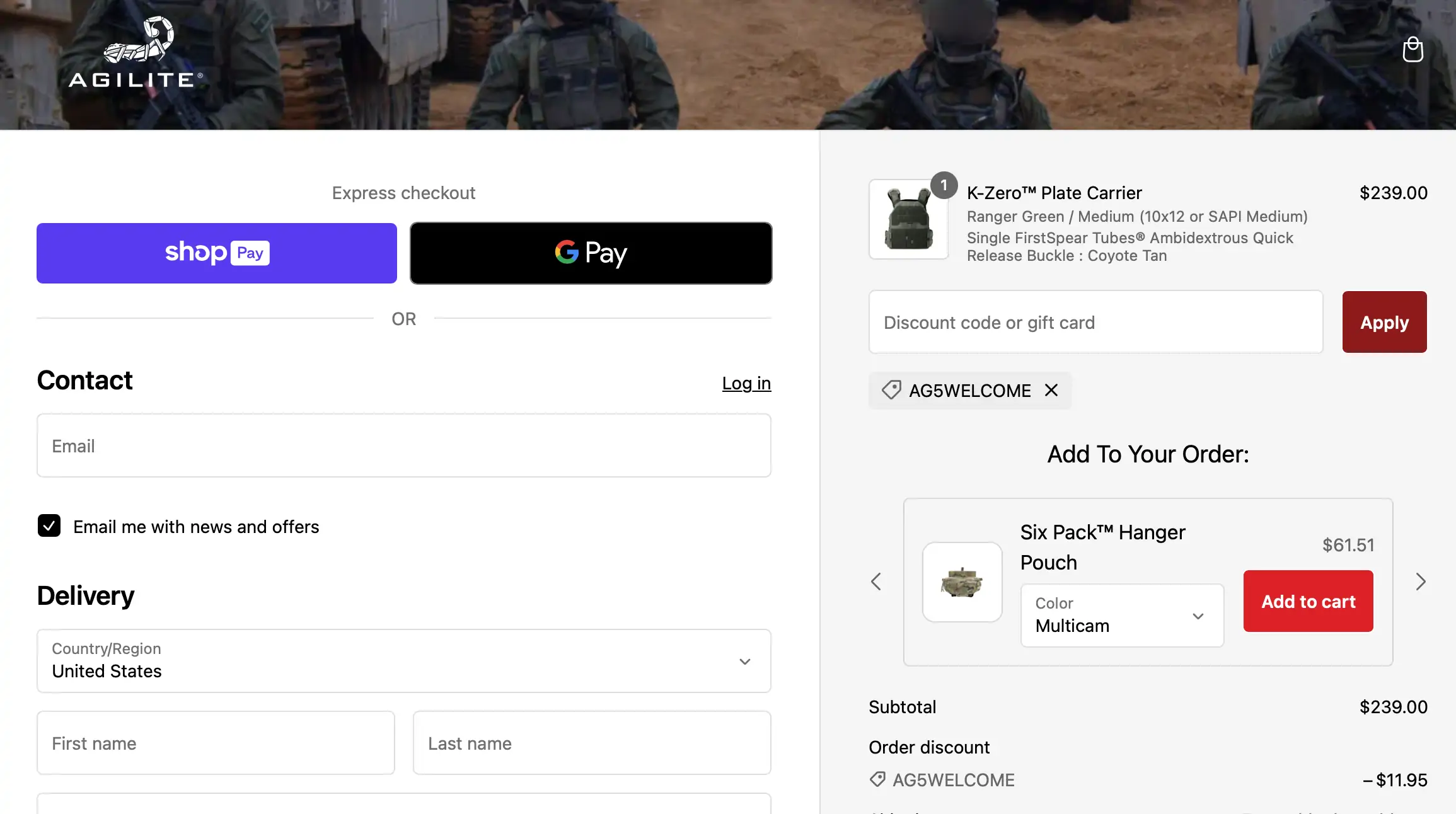The image size is (1456, 814).
Task: Uncheck Email me with news and offers
Action: click(49, 526)
